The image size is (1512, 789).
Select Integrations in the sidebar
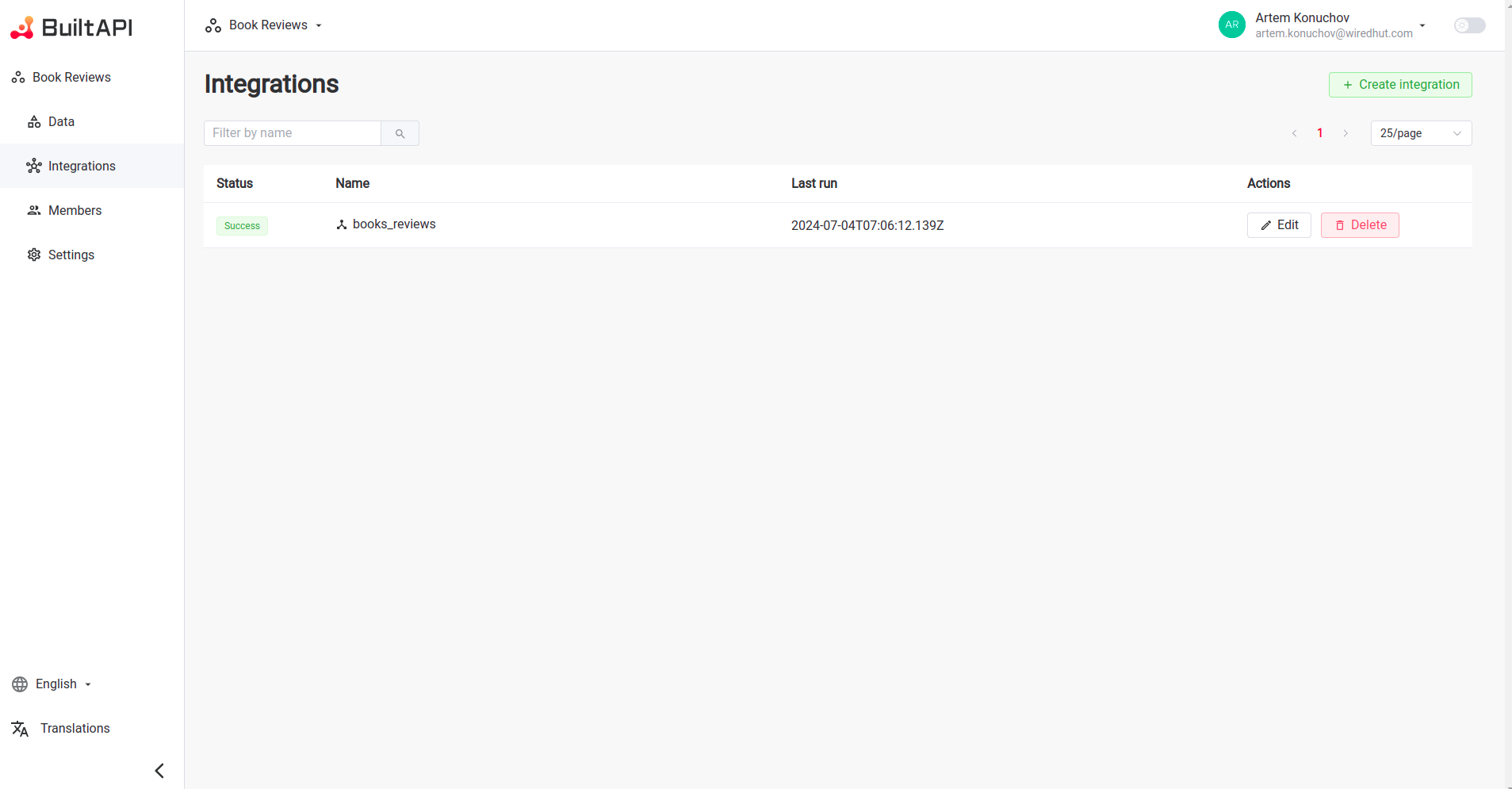pyautogui.click(x=92, y=166)
